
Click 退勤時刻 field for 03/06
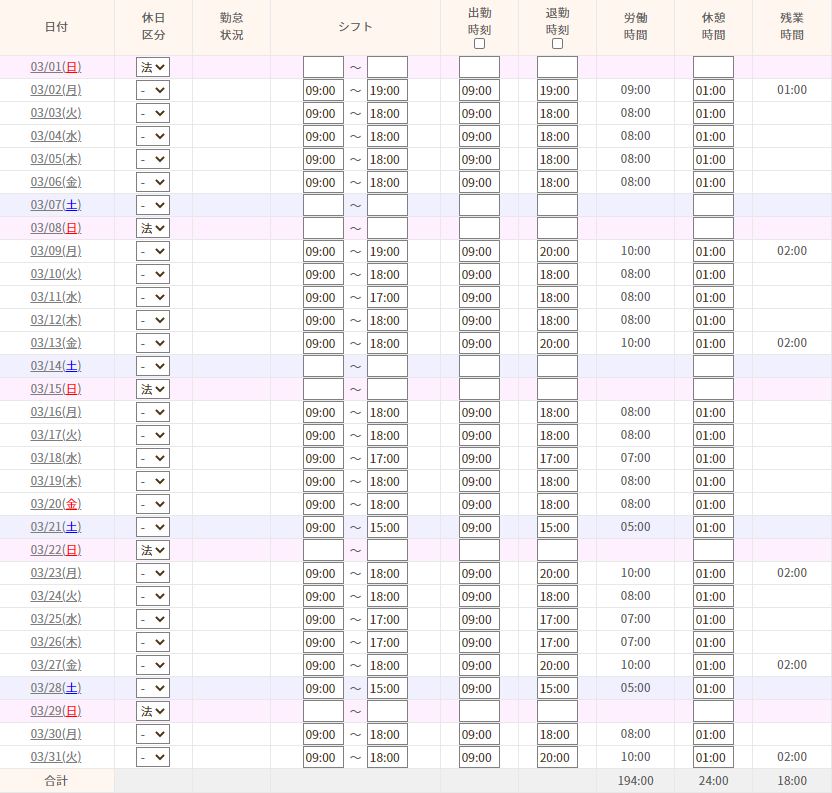(557, 183)
